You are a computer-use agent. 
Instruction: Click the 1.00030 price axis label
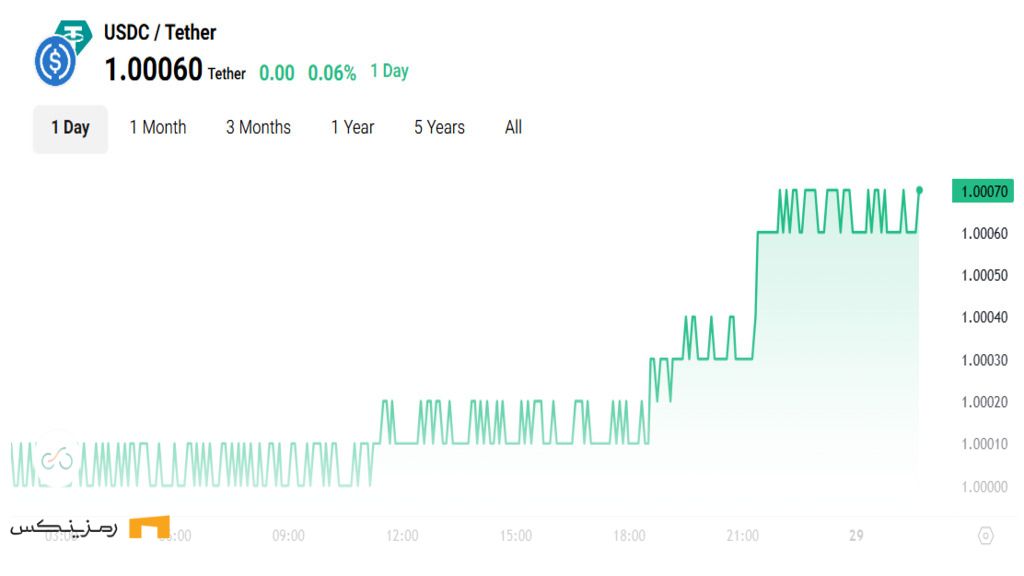click(984, 360)
